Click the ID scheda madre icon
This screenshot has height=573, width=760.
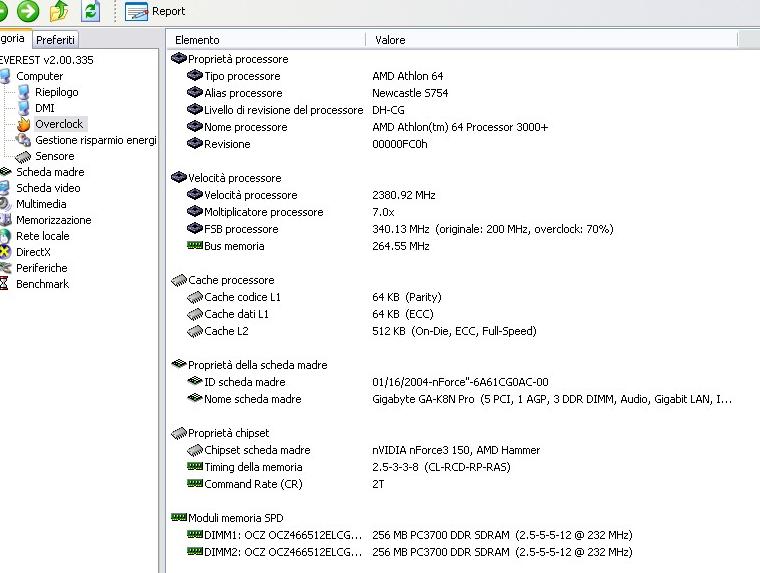[195, 381]
